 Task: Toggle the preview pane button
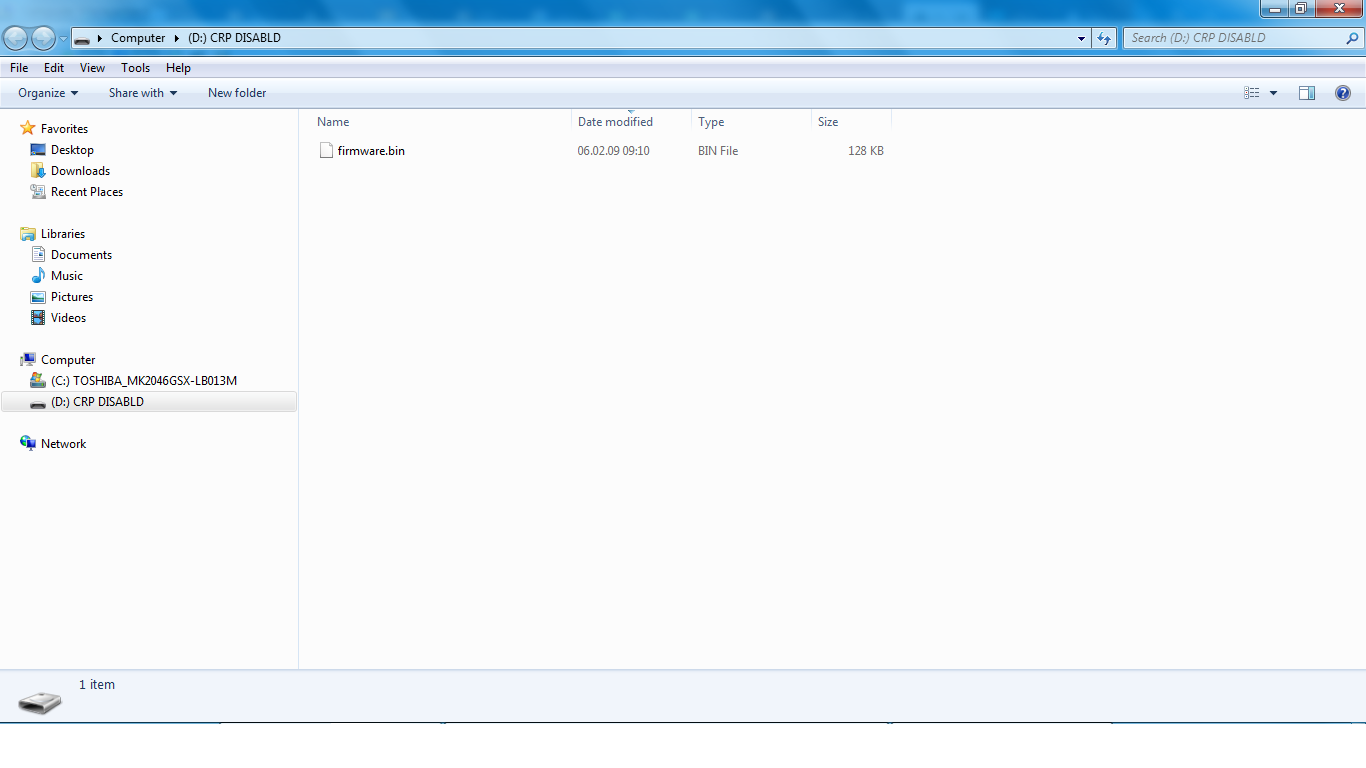click(x=1307, y=93)
